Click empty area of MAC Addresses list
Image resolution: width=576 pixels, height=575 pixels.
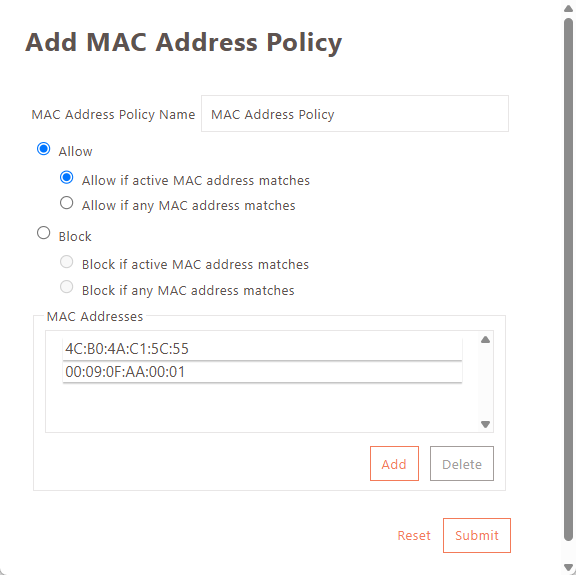pos(262,407)
